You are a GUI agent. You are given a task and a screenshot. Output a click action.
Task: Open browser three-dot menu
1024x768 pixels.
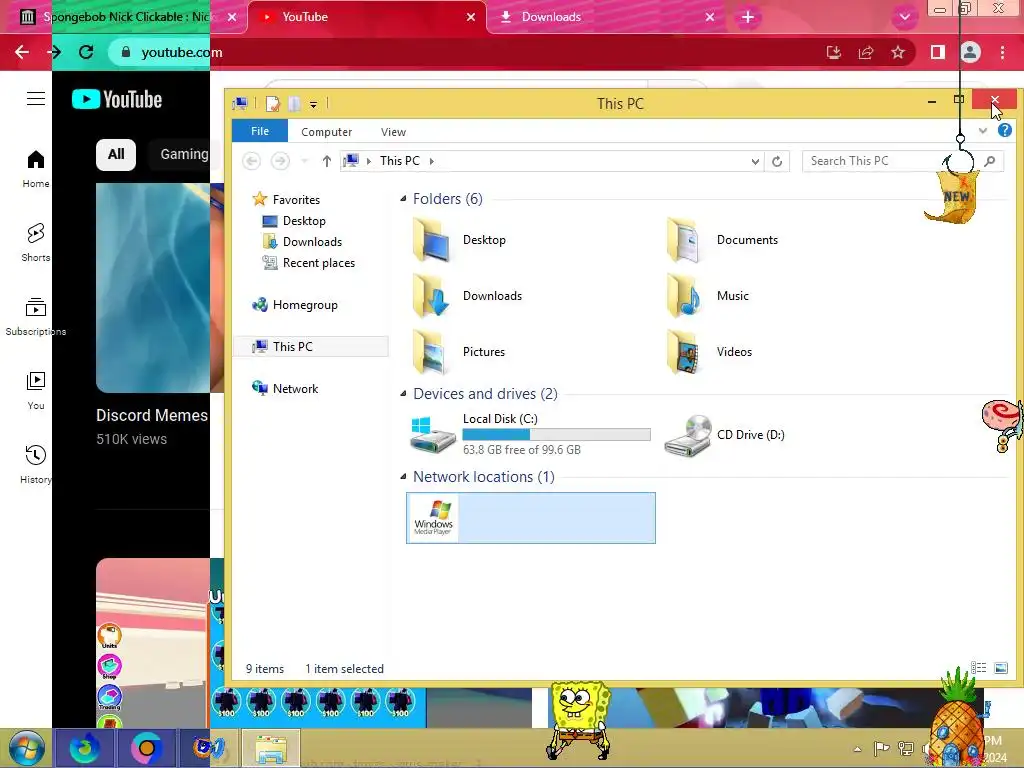[1002, 52]
